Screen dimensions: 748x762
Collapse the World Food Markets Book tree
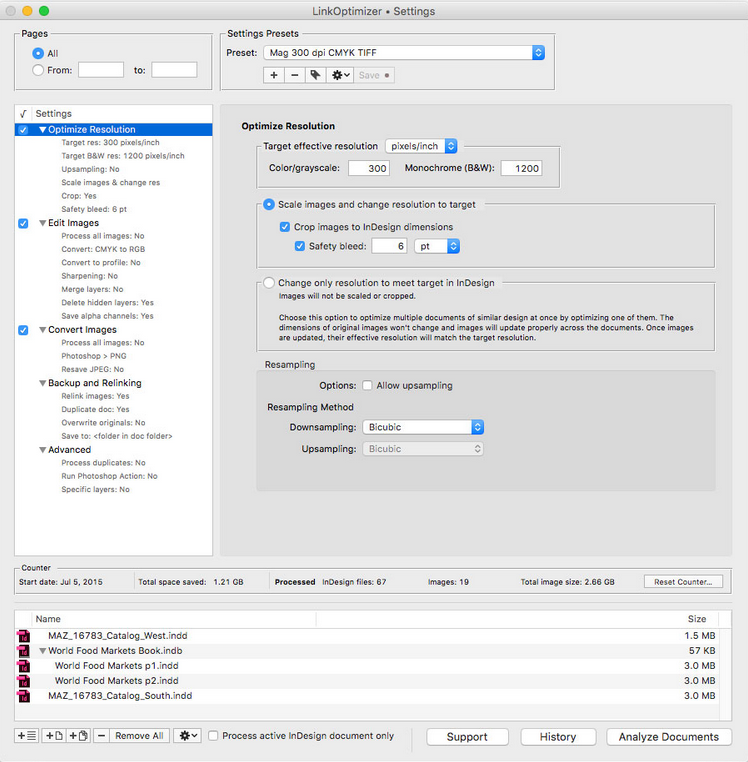(42, 651)
